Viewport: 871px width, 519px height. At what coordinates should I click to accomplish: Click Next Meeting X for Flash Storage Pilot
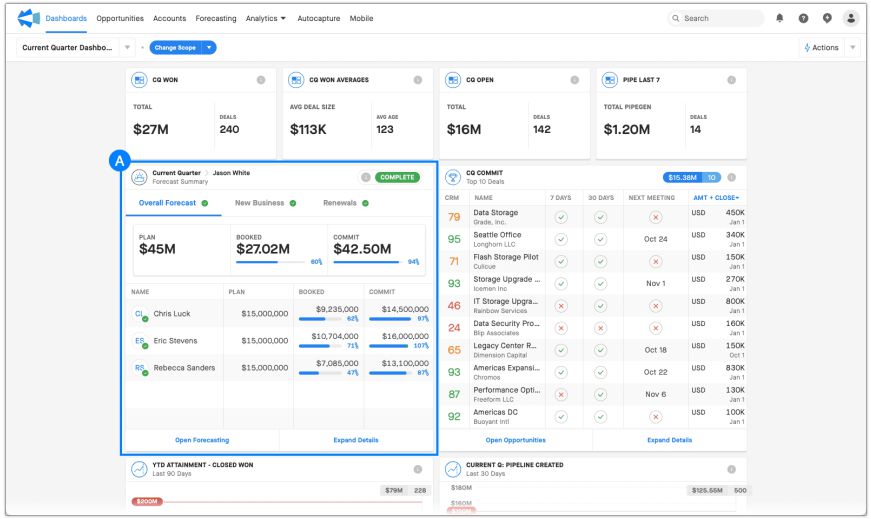(655, 262)
